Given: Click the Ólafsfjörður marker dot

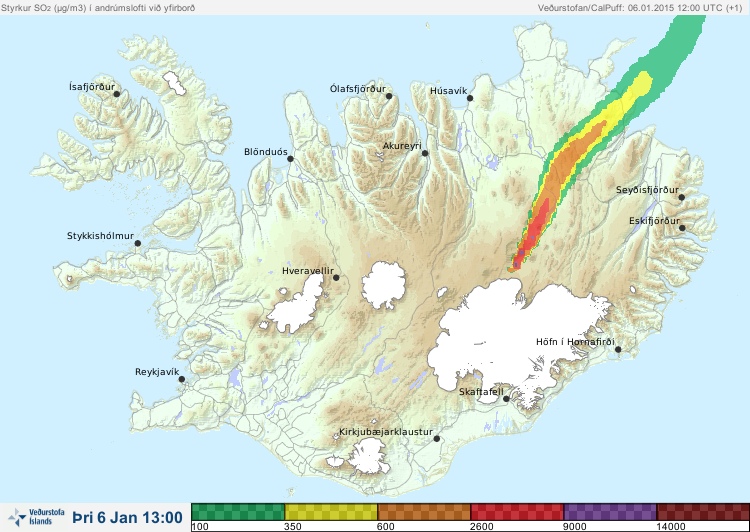Looking at the screenshot, I should click(x=389, y=96).
